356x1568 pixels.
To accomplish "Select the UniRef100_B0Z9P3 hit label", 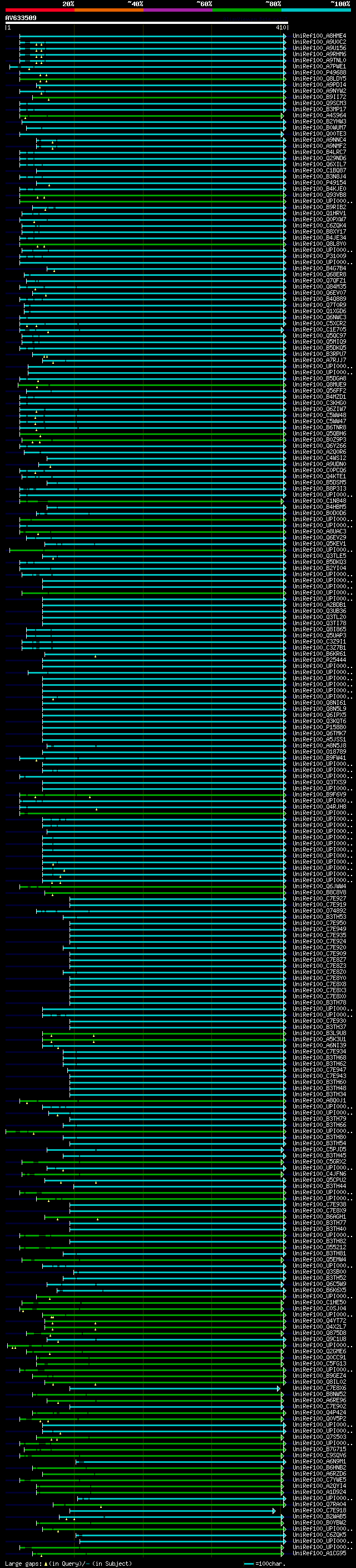I will pos(319,439).
